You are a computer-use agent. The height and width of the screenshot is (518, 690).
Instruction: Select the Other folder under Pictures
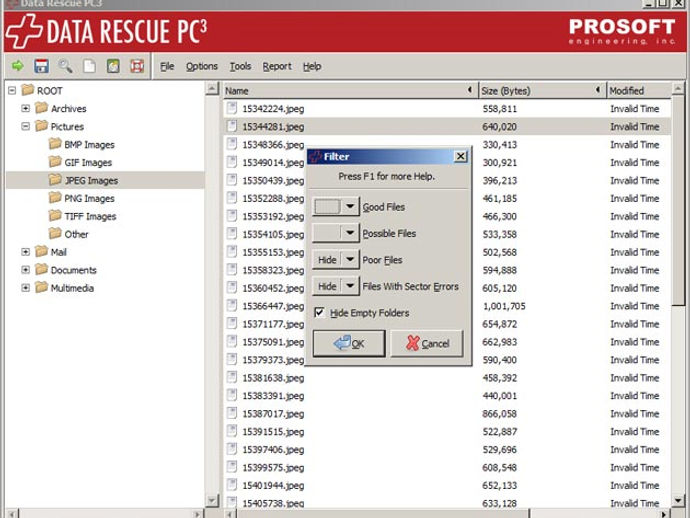[76, 234]
